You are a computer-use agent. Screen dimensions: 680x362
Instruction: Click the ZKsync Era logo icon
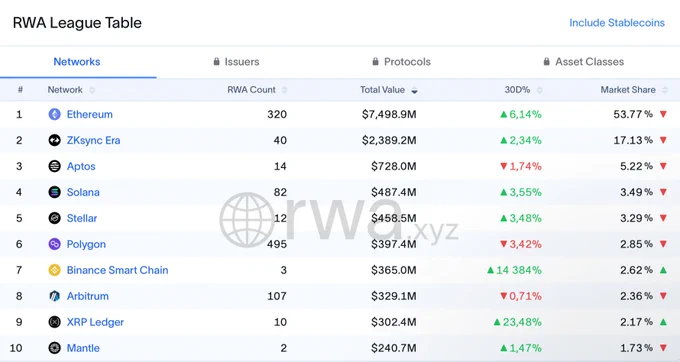coord(54,140)
